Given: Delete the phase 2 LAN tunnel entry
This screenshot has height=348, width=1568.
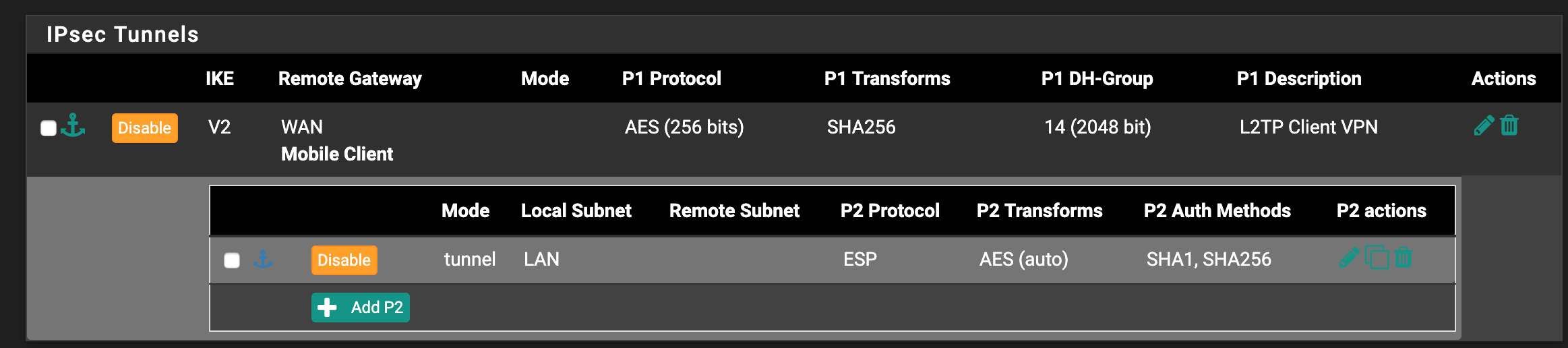Looking at the screenshot, I should [x=1404, y=258].
